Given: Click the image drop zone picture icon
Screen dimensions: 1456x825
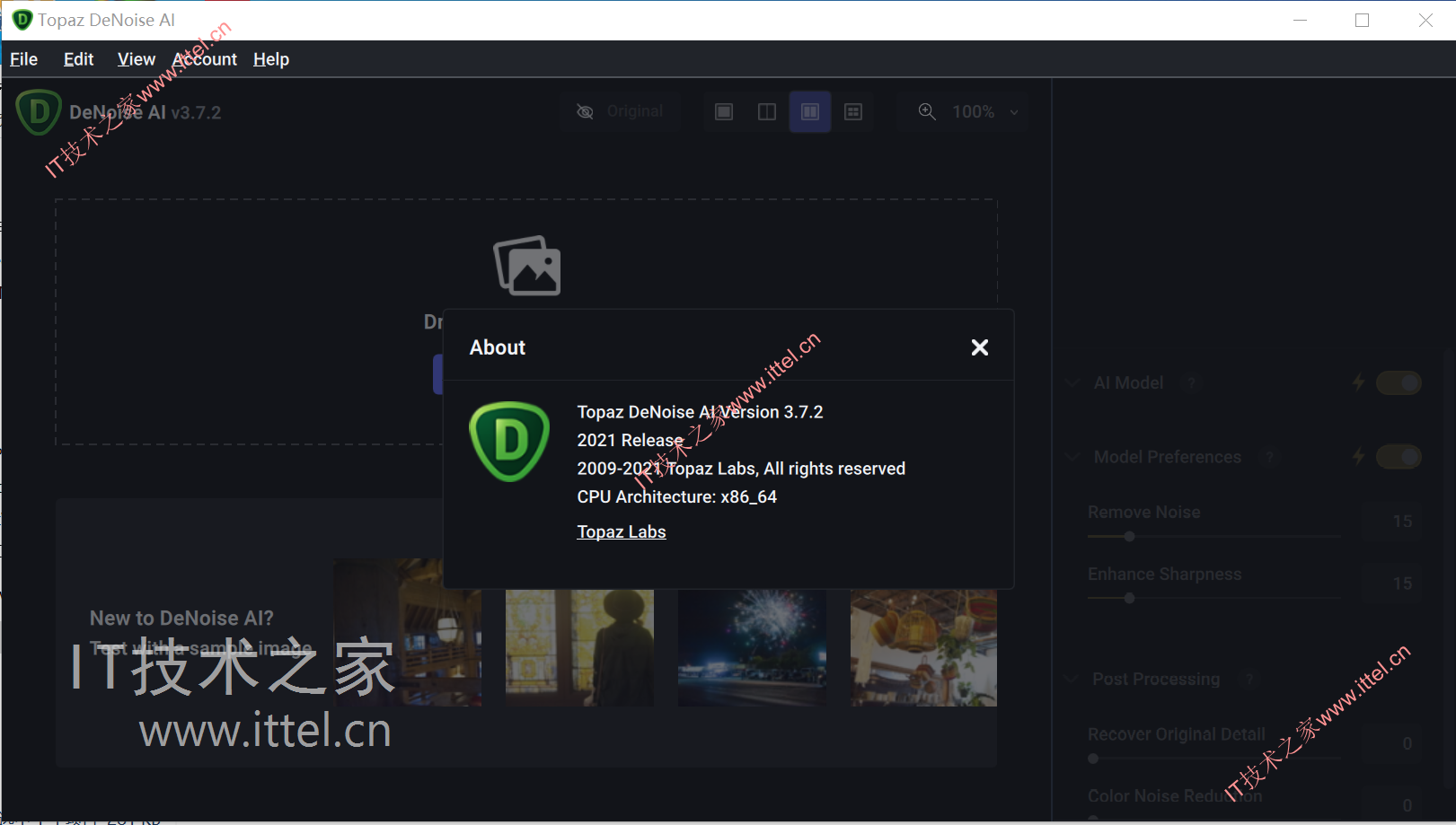Looking at the screenshot, I should click(x=527, y=266).
